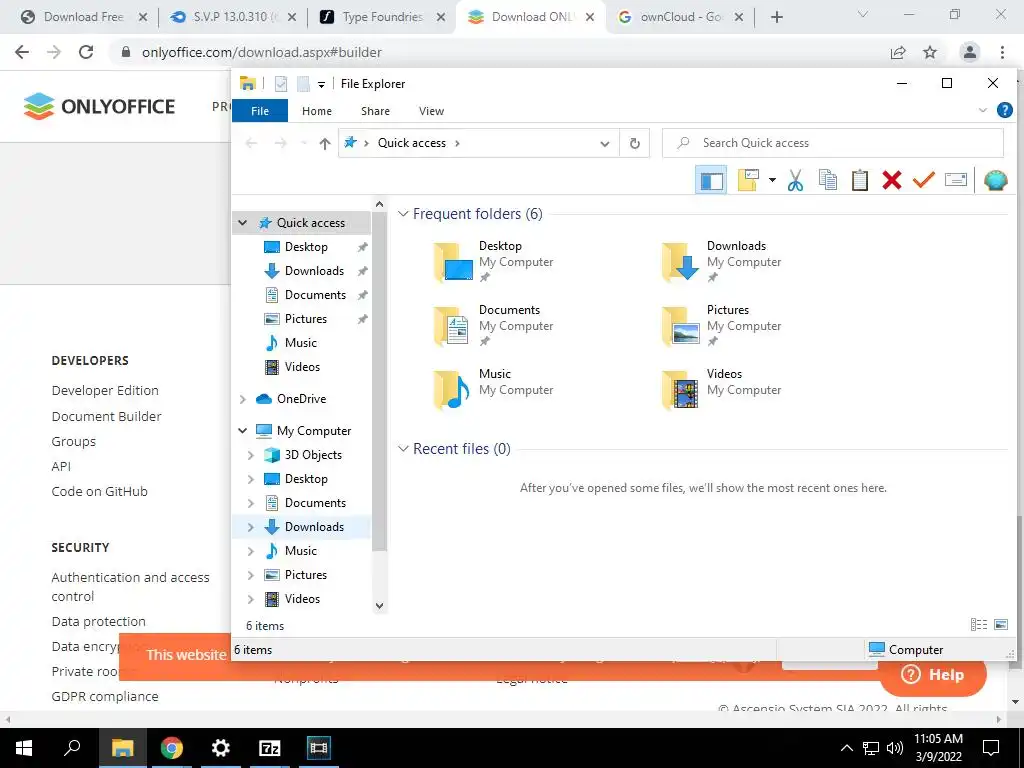Image resolution: width=1024 pixels, height=768 pixels.
Task: Click the Rename icon in the toolbar
Action: click(x=955, y=180)
